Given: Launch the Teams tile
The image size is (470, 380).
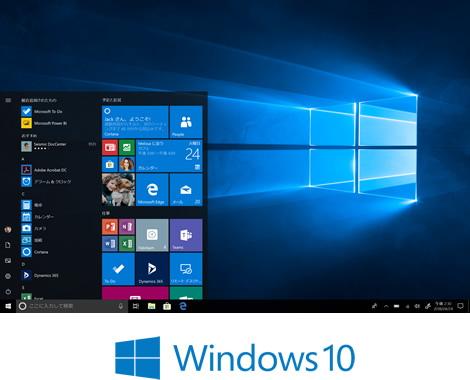Looking at the screenshot, I should click(x=186, y=235).
